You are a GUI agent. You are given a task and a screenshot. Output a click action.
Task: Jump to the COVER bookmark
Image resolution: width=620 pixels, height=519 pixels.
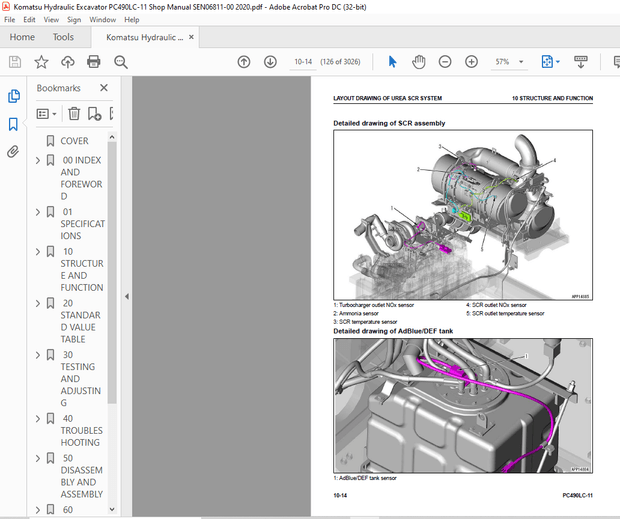tap(74, 141)
